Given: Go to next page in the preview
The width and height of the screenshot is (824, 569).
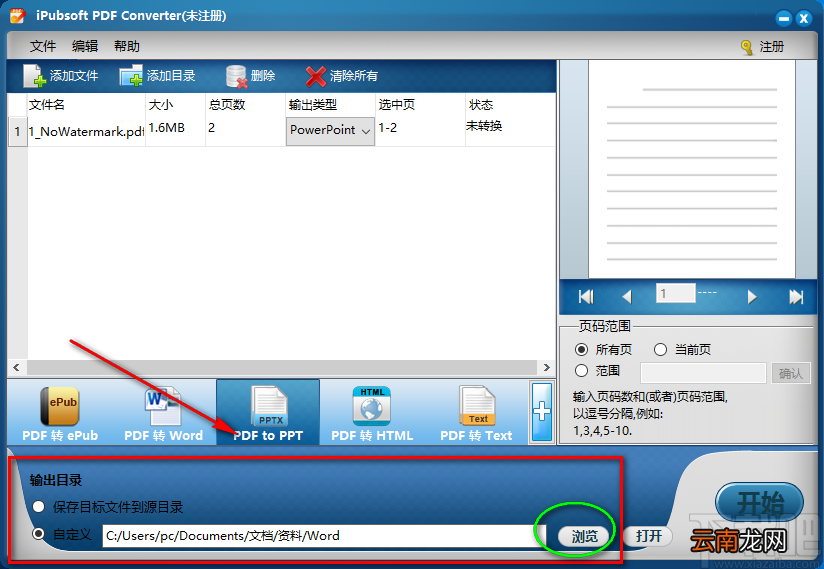Looking at the screenshot, I should (x=752, y=297).
